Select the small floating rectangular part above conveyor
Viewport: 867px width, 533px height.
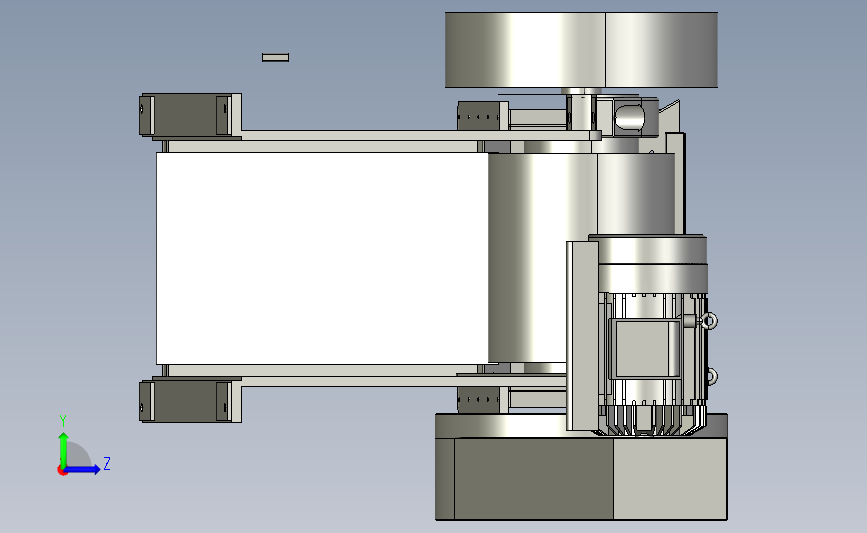pyautogui.click(x=275, y=58)
